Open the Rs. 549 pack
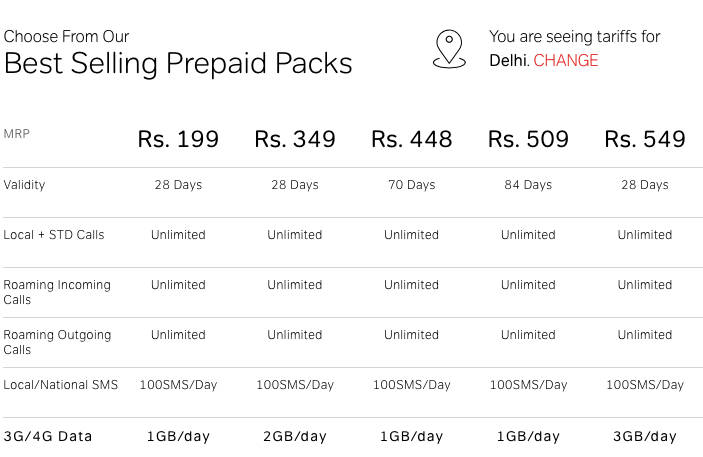Screen dimensions: 703x457 click(645, 139)
